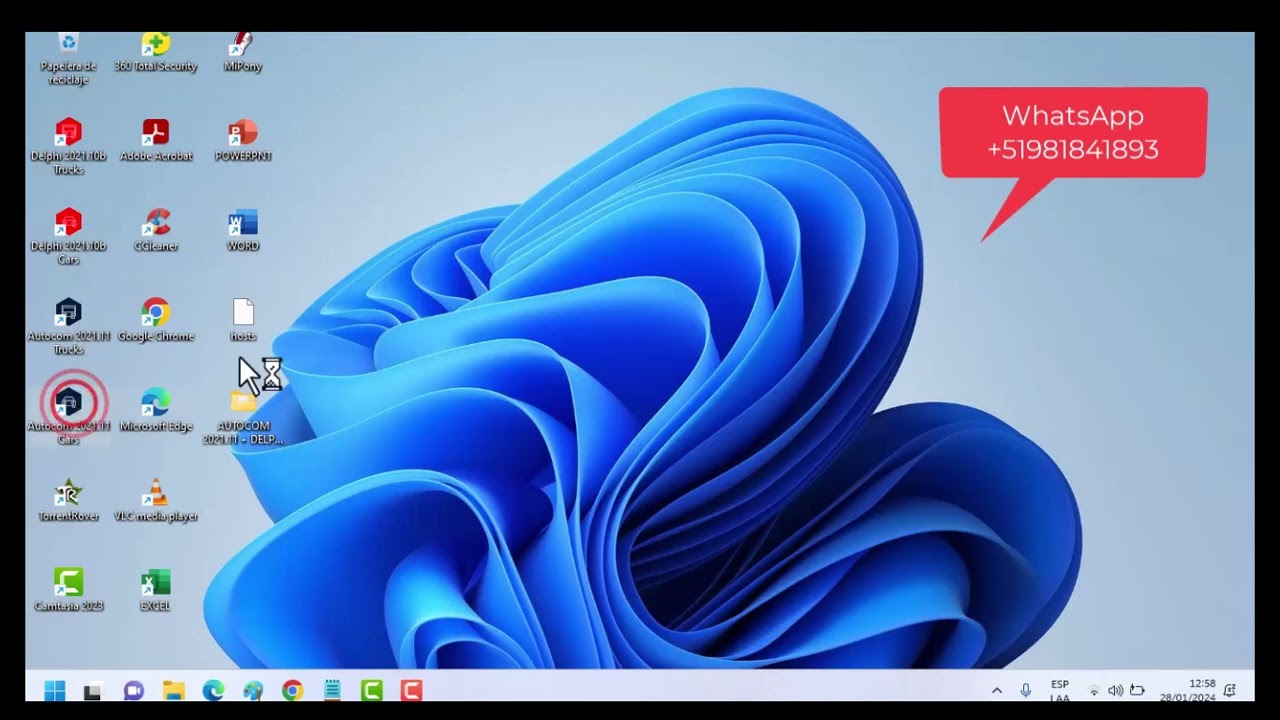Select the Microsoft Edge desktop icon
The height and width of the screenshot is (720, 1280).
pyautogui.click(x=155, y=410)
